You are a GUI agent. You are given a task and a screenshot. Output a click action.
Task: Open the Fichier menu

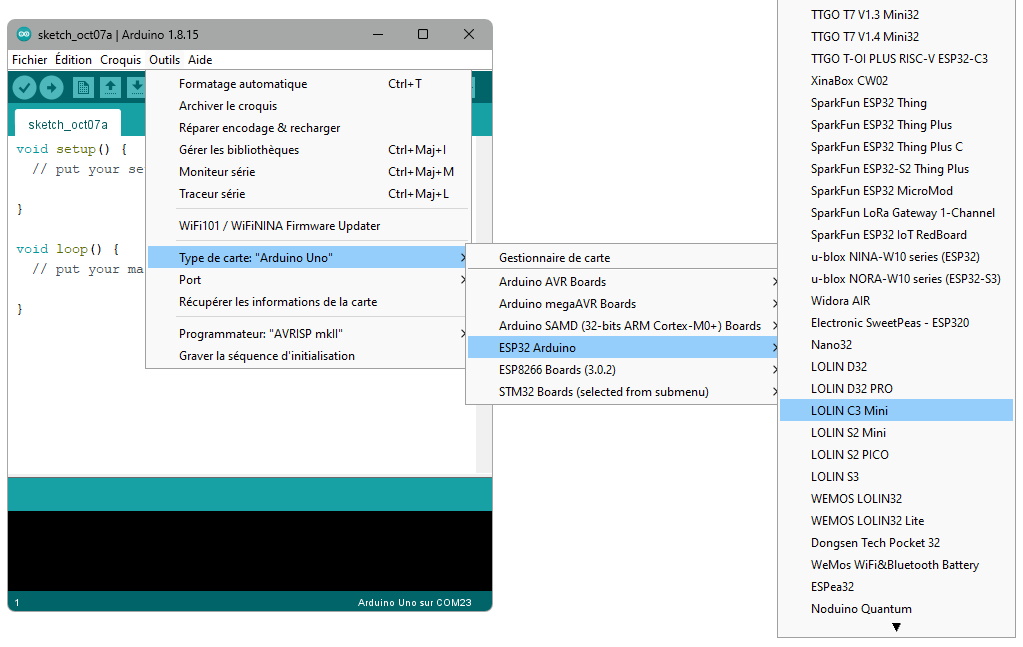pos(30,60)
